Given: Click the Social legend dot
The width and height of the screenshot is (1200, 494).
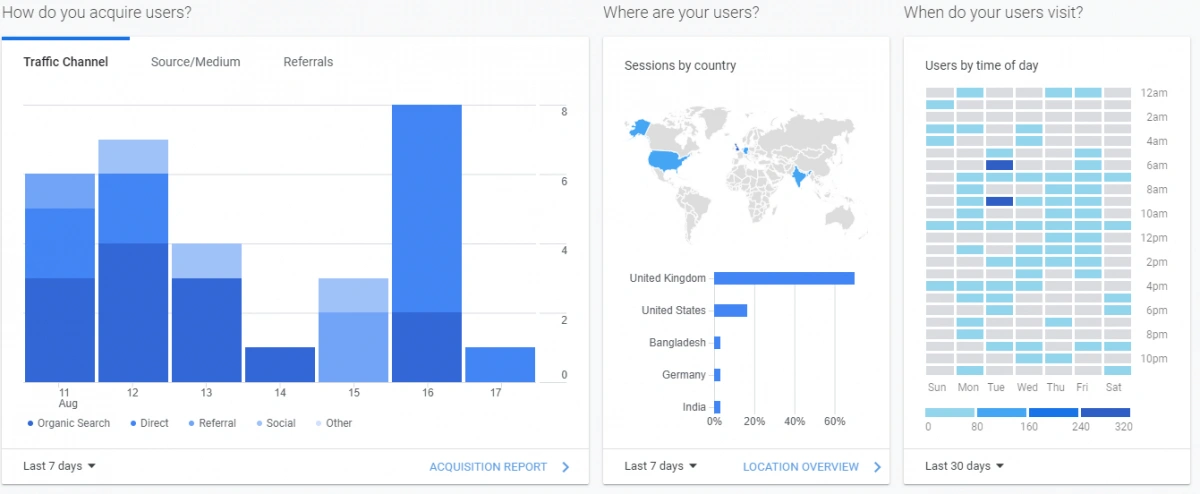Looking at the screenshot, I should click(x=259, y=424).
